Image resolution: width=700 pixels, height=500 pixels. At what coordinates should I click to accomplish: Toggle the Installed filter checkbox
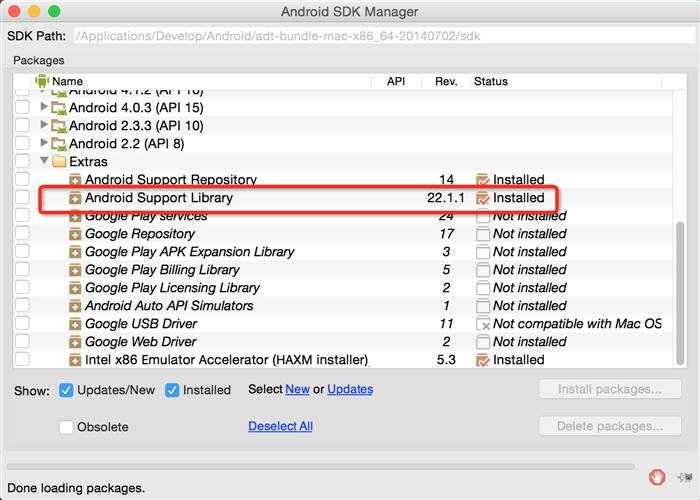point(172,390)
